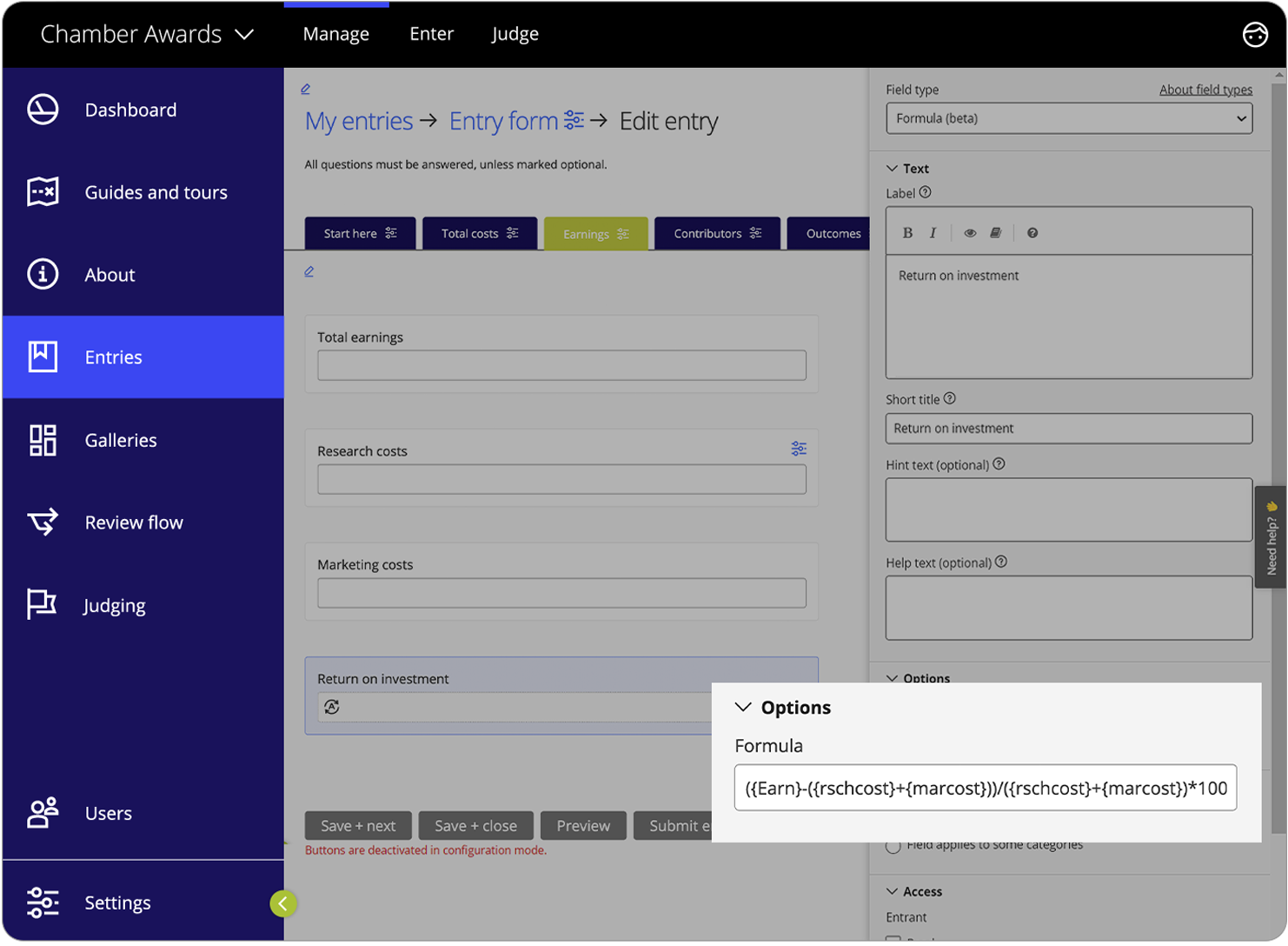This screenshot has height=946, width=1288.
Task: Open the Dashboard from the sidebar
Action: point(130,110)
